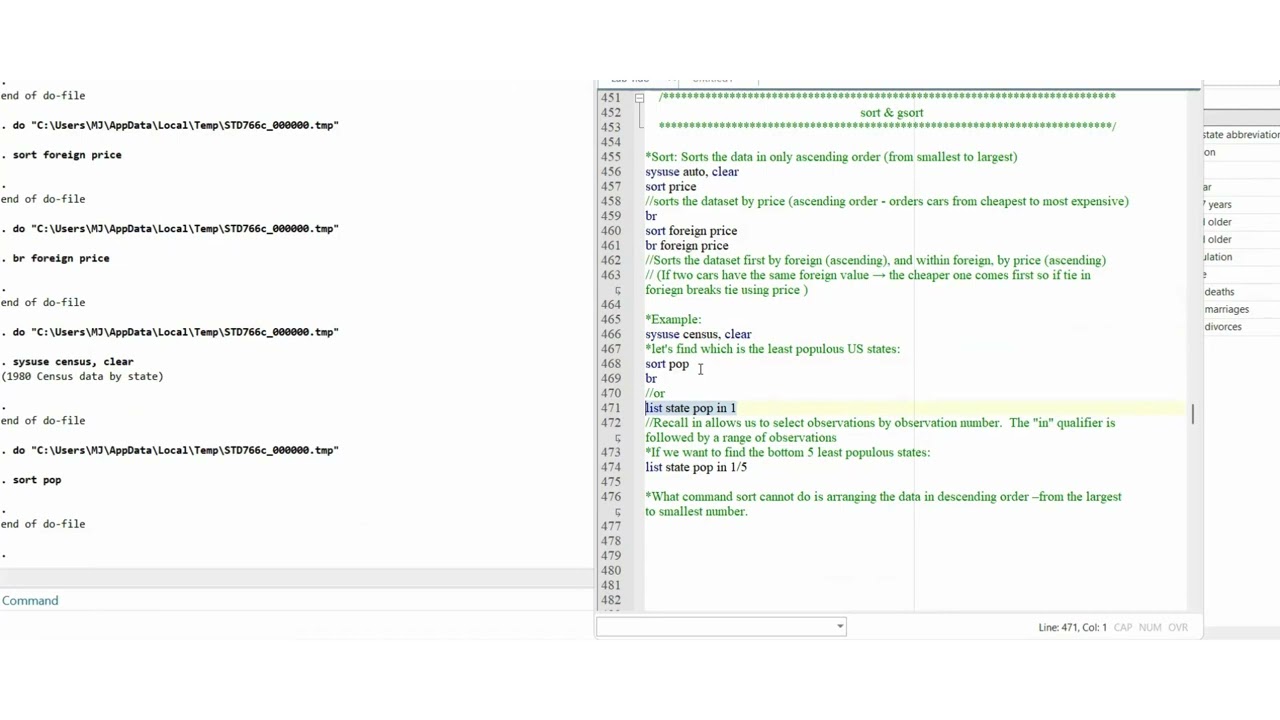Click the '//or' comment on line 470
The image size is (1280, 720).
(655, 393)
